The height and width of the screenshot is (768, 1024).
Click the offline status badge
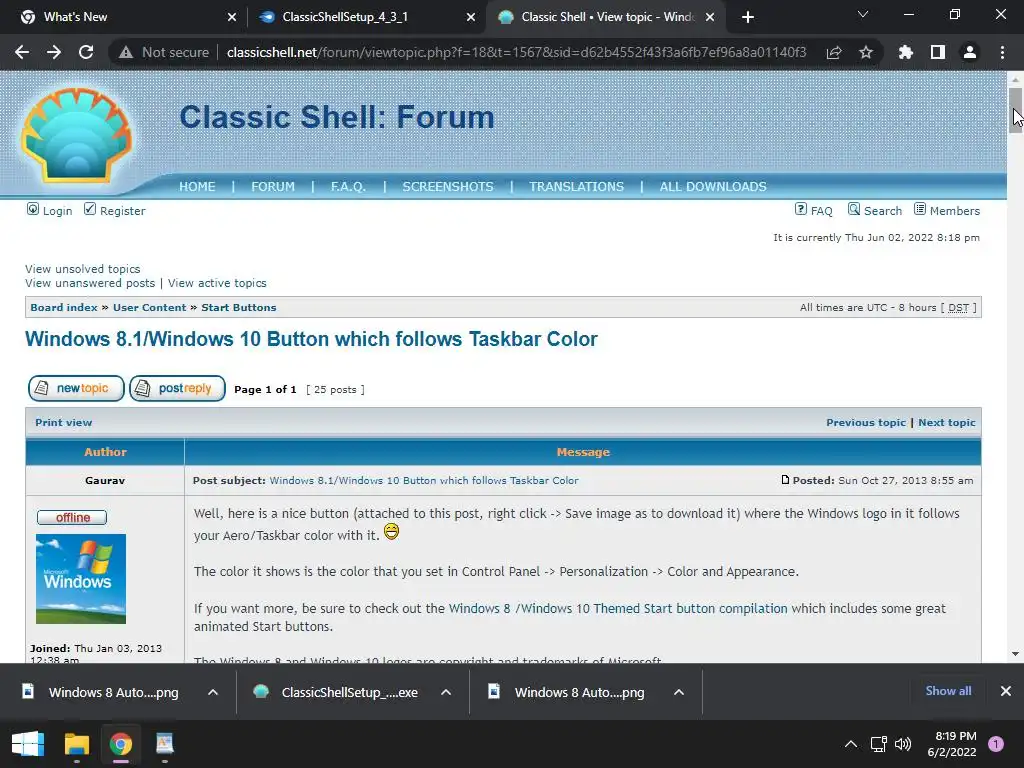[x=72, y=517]
